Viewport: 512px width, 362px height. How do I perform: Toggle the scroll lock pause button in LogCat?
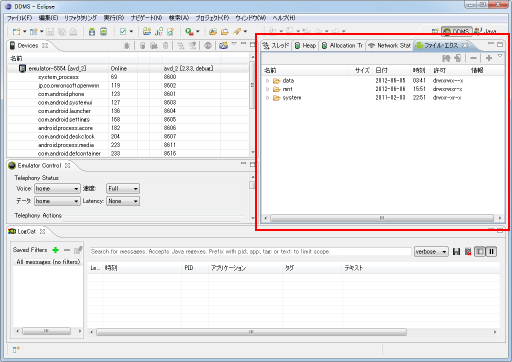pyautogui.click(x=491, y=252)
